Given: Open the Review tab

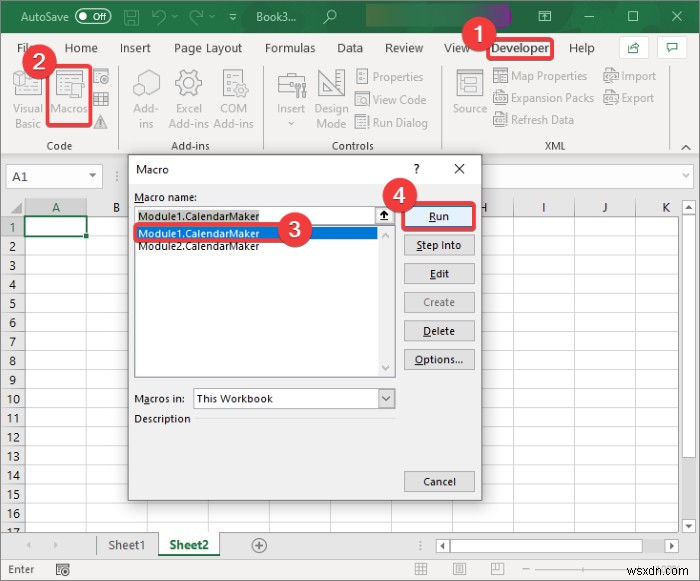Looking at the screenshot, I should [x=404, y=48].
